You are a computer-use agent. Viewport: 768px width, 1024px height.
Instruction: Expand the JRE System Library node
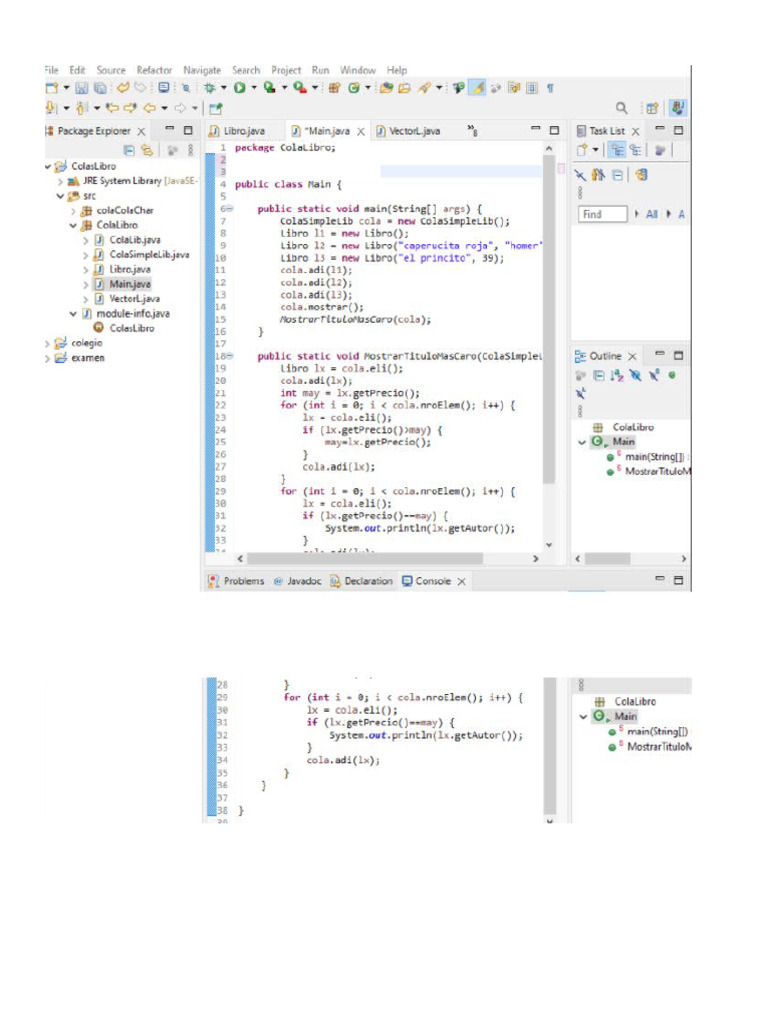pyautogui.click(x=60, y=182)
